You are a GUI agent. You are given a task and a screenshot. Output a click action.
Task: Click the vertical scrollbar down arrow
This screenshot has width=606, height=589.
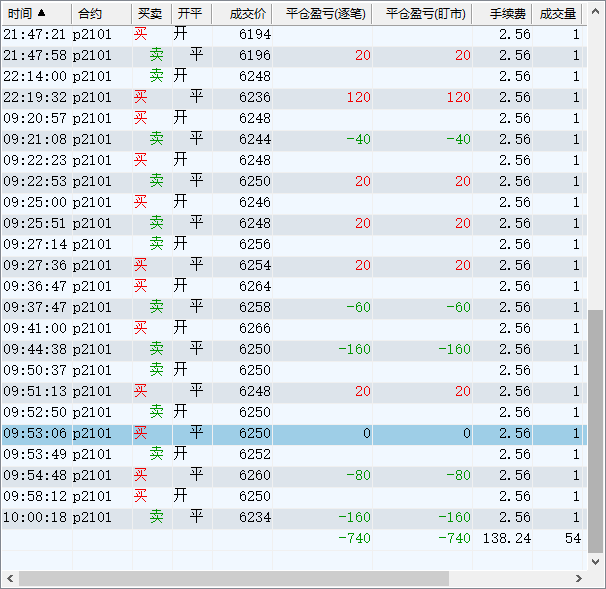pos(595,561)
